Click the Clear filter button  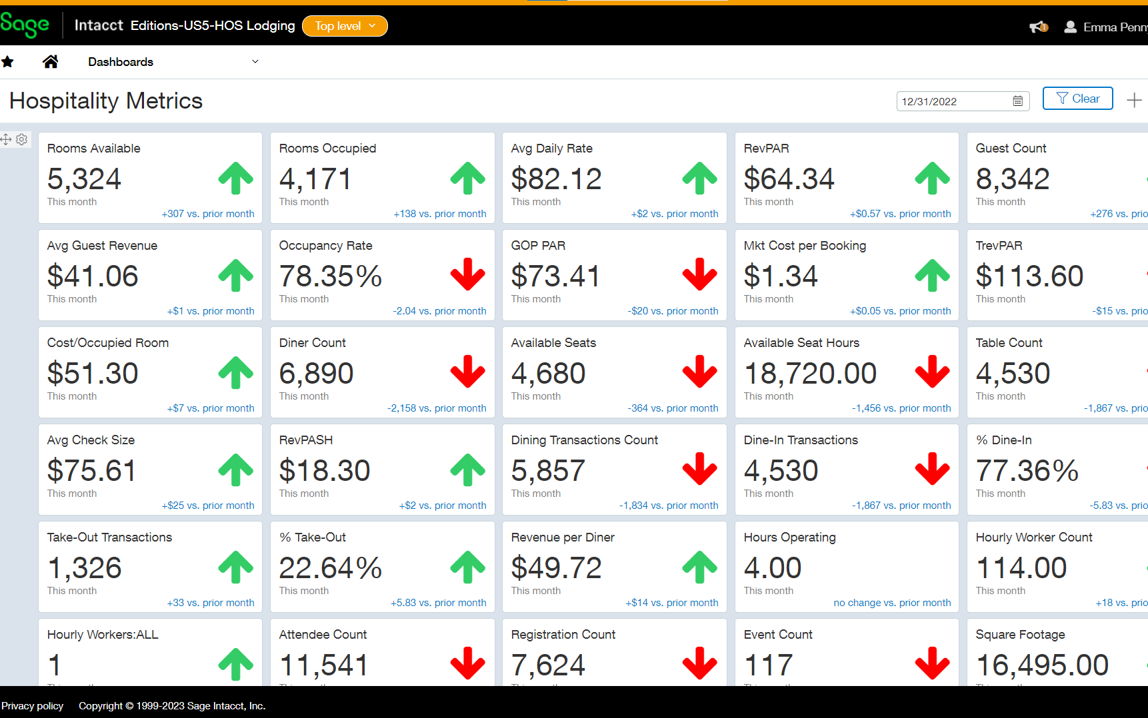point(1078,98)
